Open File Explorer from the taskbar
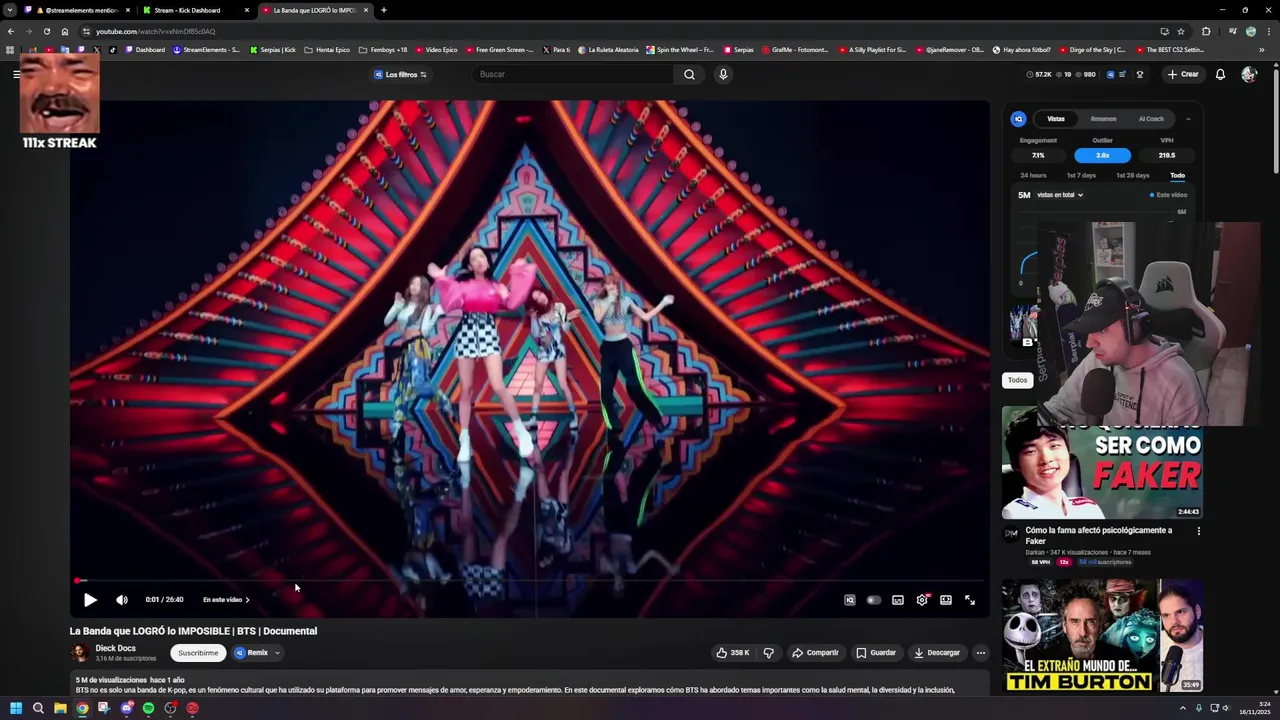Image resolution: width=1280 pixels, height=720 pixels. pyautogui.click(x=60, y=708)
